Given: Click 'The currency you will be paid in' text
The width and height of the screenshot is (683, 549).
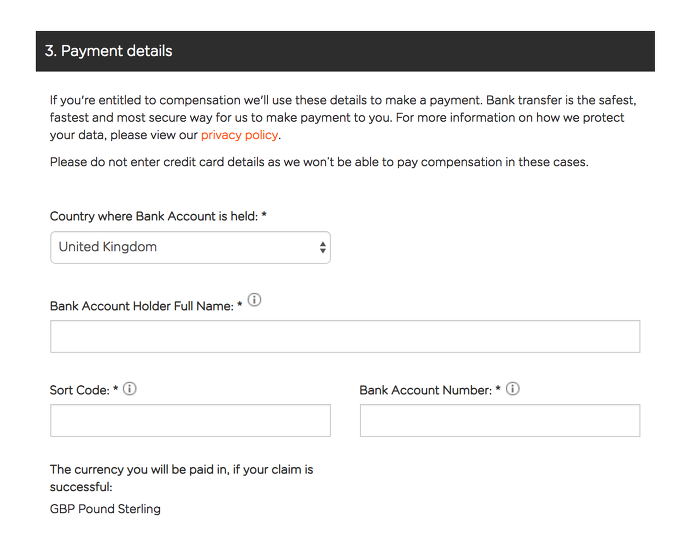Looking at the screenshot, I should [x=181, y=478].
